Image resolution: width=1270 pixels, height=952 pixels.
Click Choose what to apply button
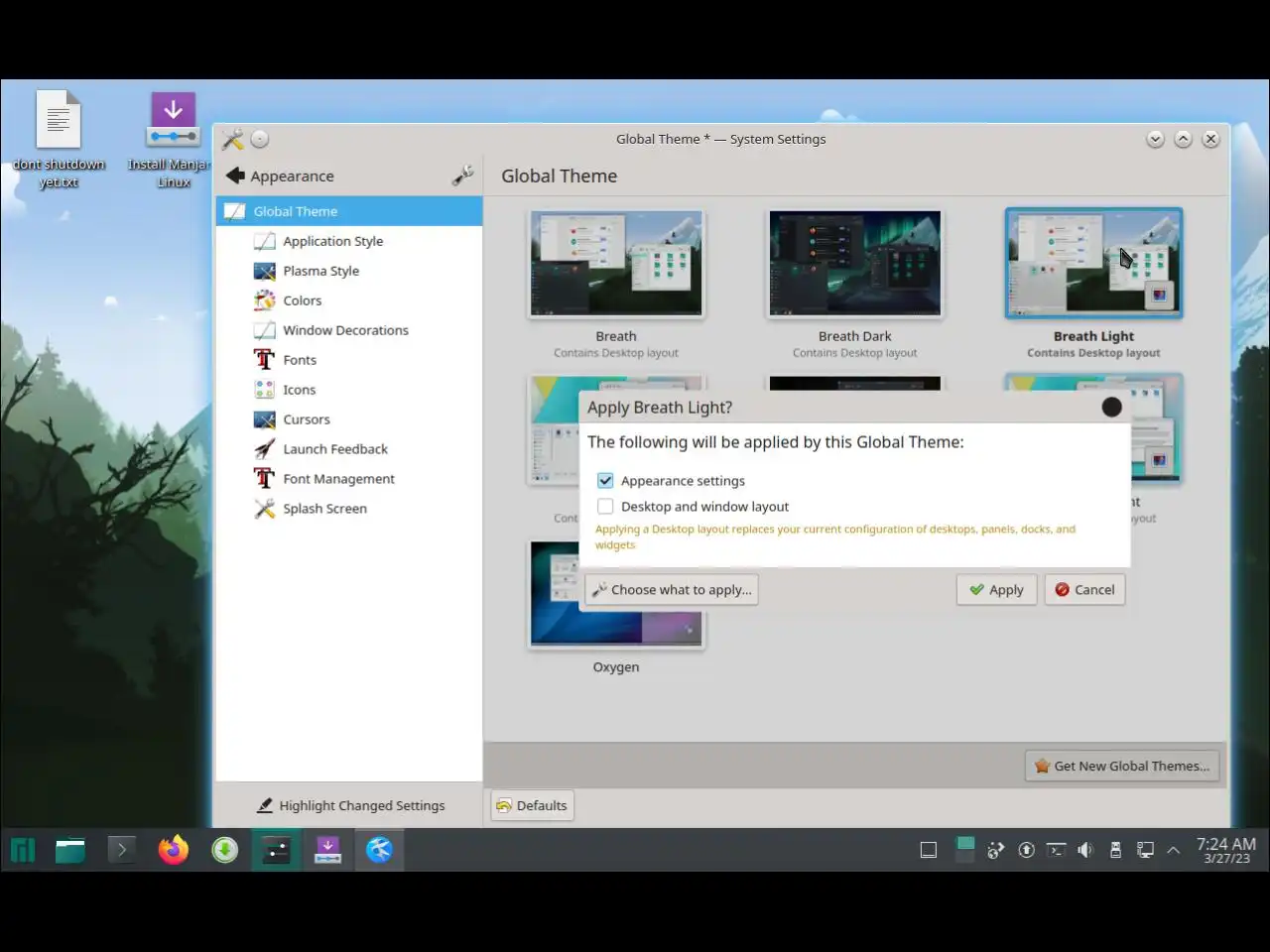tap(672, 589)
